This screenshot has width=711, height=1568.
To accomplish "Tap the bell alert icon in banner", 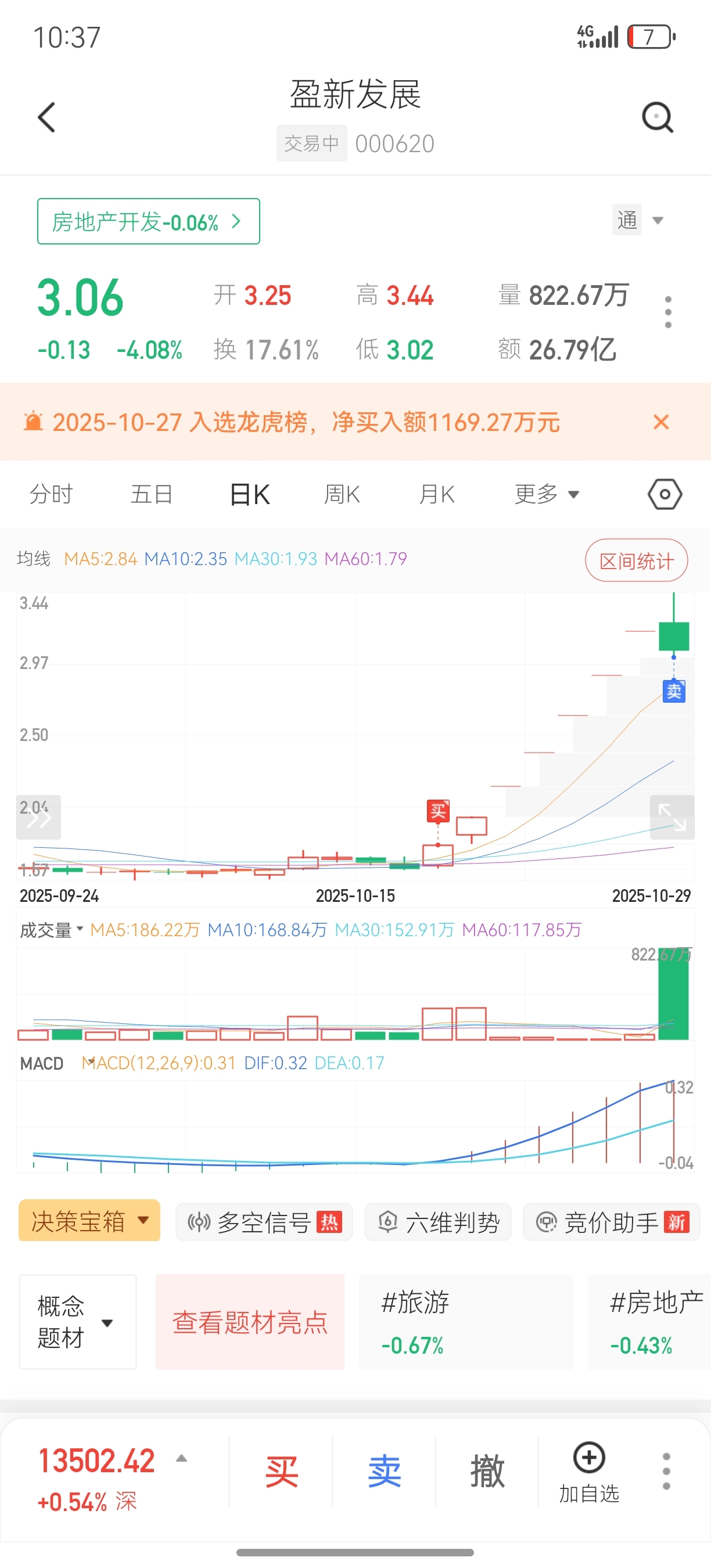I will (33, 421).
